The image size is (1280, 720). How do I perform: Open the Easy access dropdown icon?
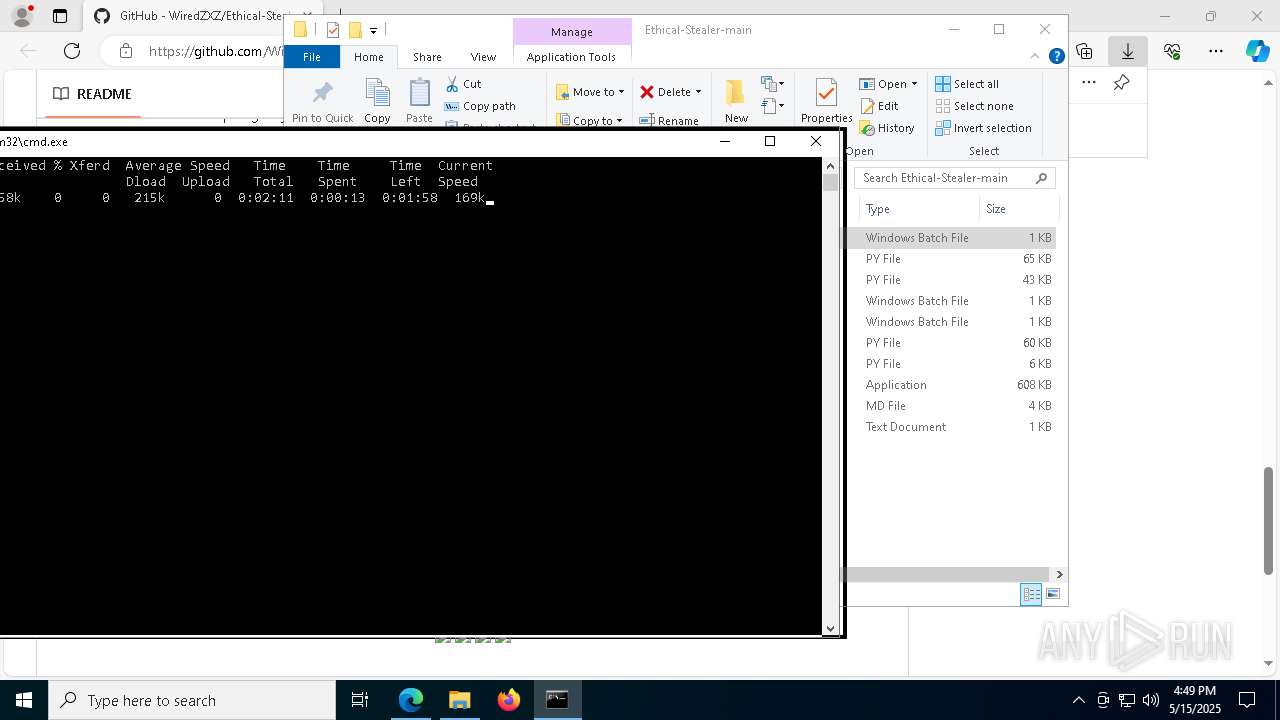tap(771, 106)
